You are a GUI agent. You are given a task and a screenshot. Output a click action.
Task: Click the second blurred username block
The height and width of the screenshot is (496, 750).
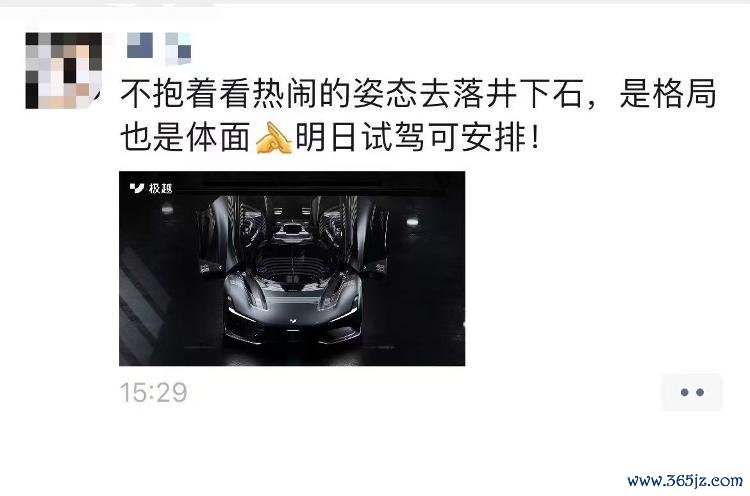[178, 48]
